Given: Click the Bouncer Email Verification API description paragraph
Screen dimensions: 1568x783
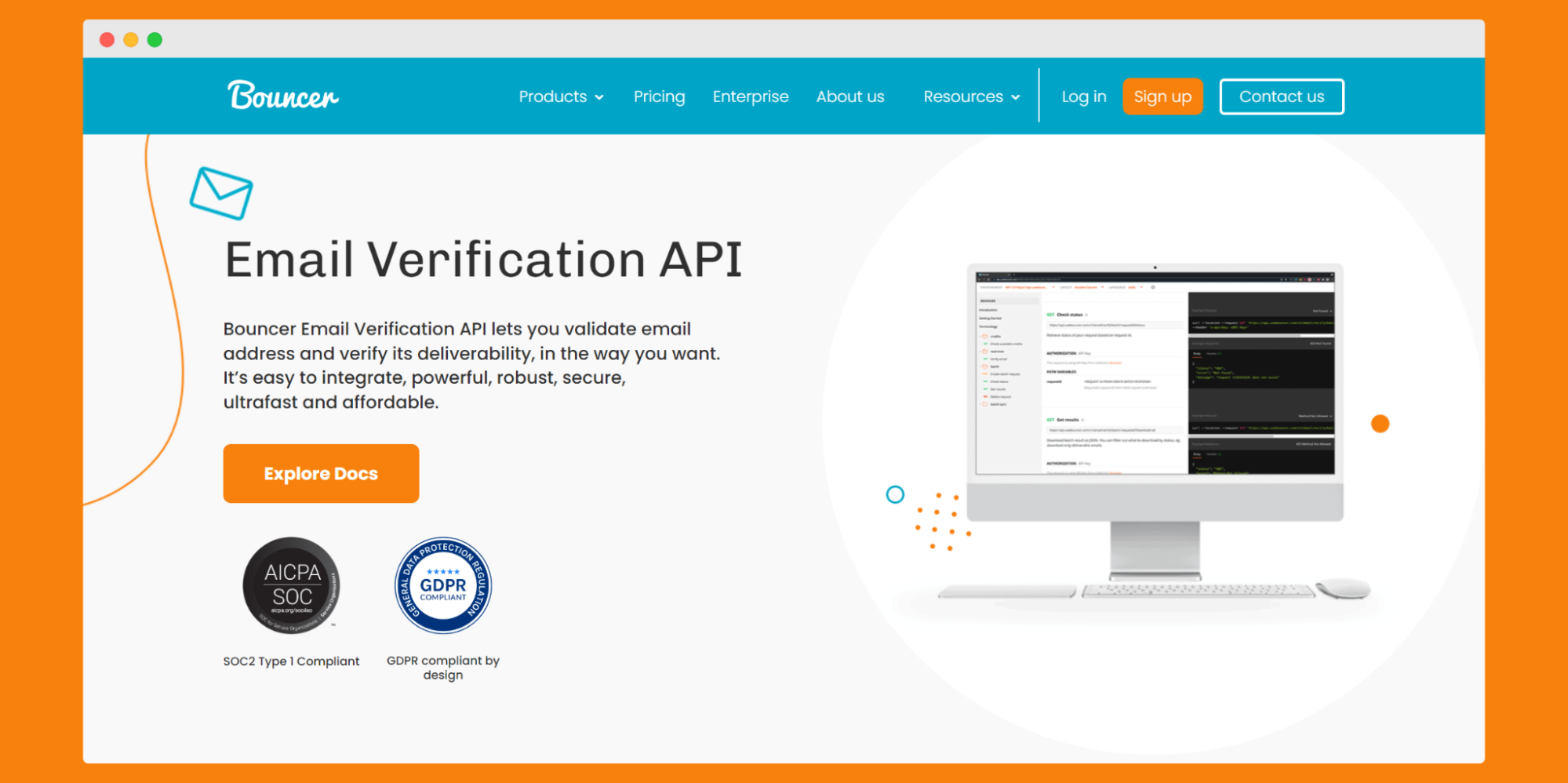Looking at the screenshot, I should coord(471,366).
